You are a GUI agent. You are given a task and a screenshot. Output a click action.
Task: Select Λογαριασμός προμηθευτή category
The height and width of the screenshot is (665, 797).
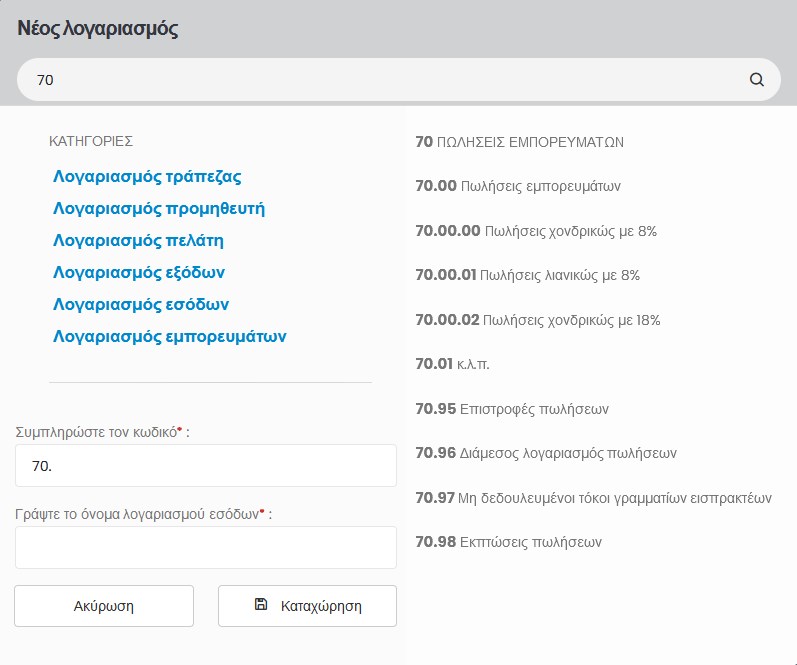[x=159, y=209]
